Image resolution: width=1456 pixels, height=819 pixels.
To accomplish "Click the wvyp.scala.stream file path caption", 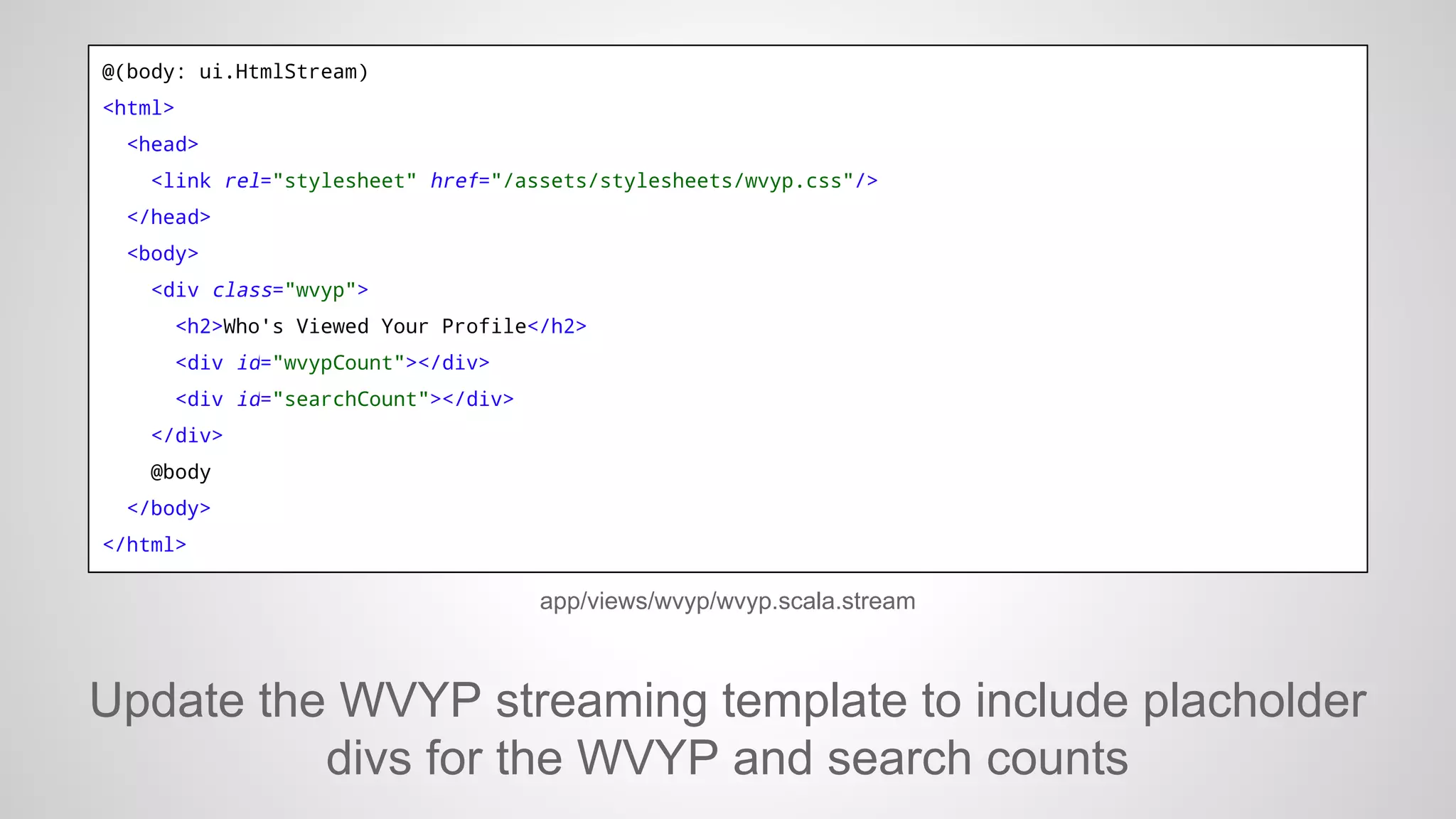I will (x=727, y=601).
